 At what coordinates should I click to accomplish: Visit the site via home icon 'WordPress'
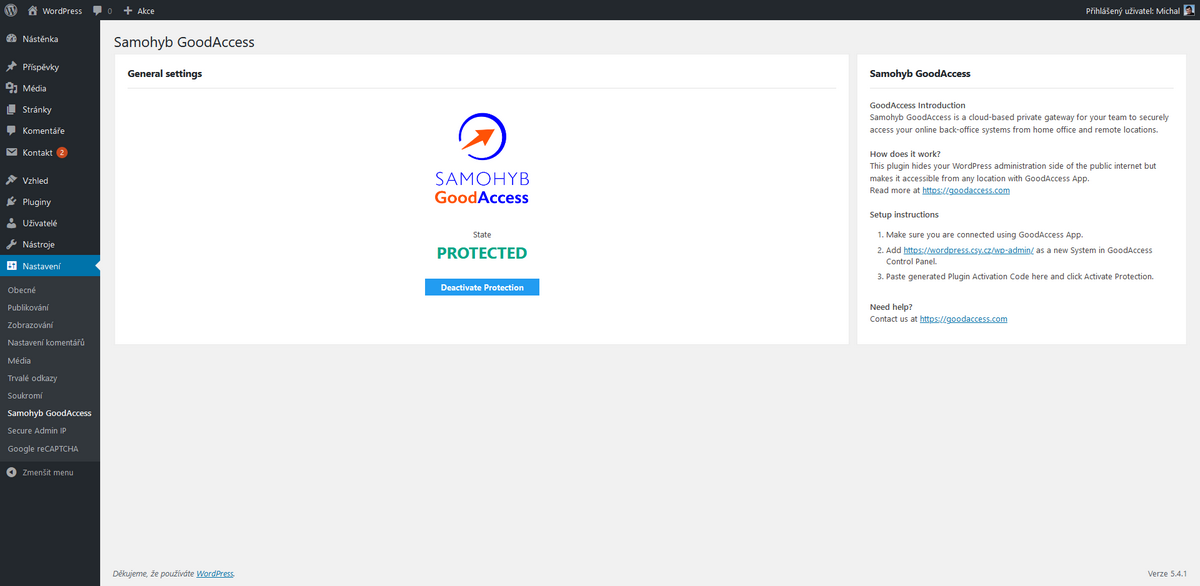[54, 10]
